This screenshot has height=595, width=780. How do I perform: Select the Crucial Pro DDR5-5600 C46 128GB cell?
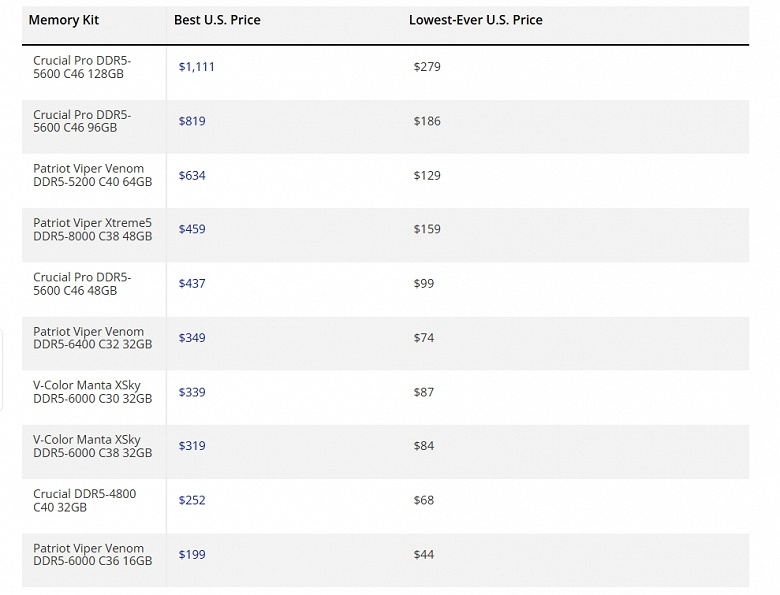(82, 67)
